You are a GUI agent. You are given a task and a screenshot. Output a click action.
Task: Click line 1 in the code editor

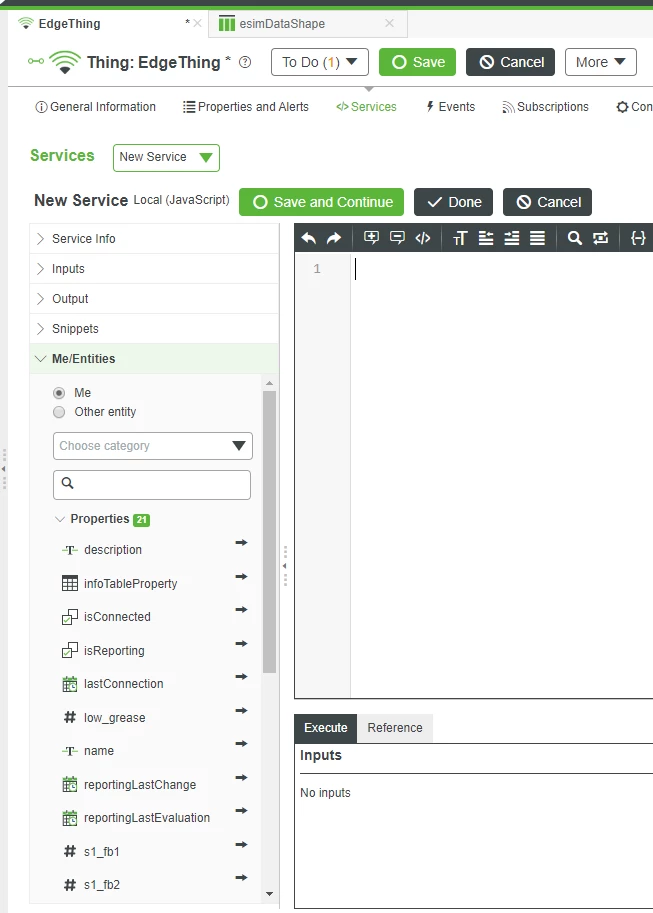click(x=501, y=269)
